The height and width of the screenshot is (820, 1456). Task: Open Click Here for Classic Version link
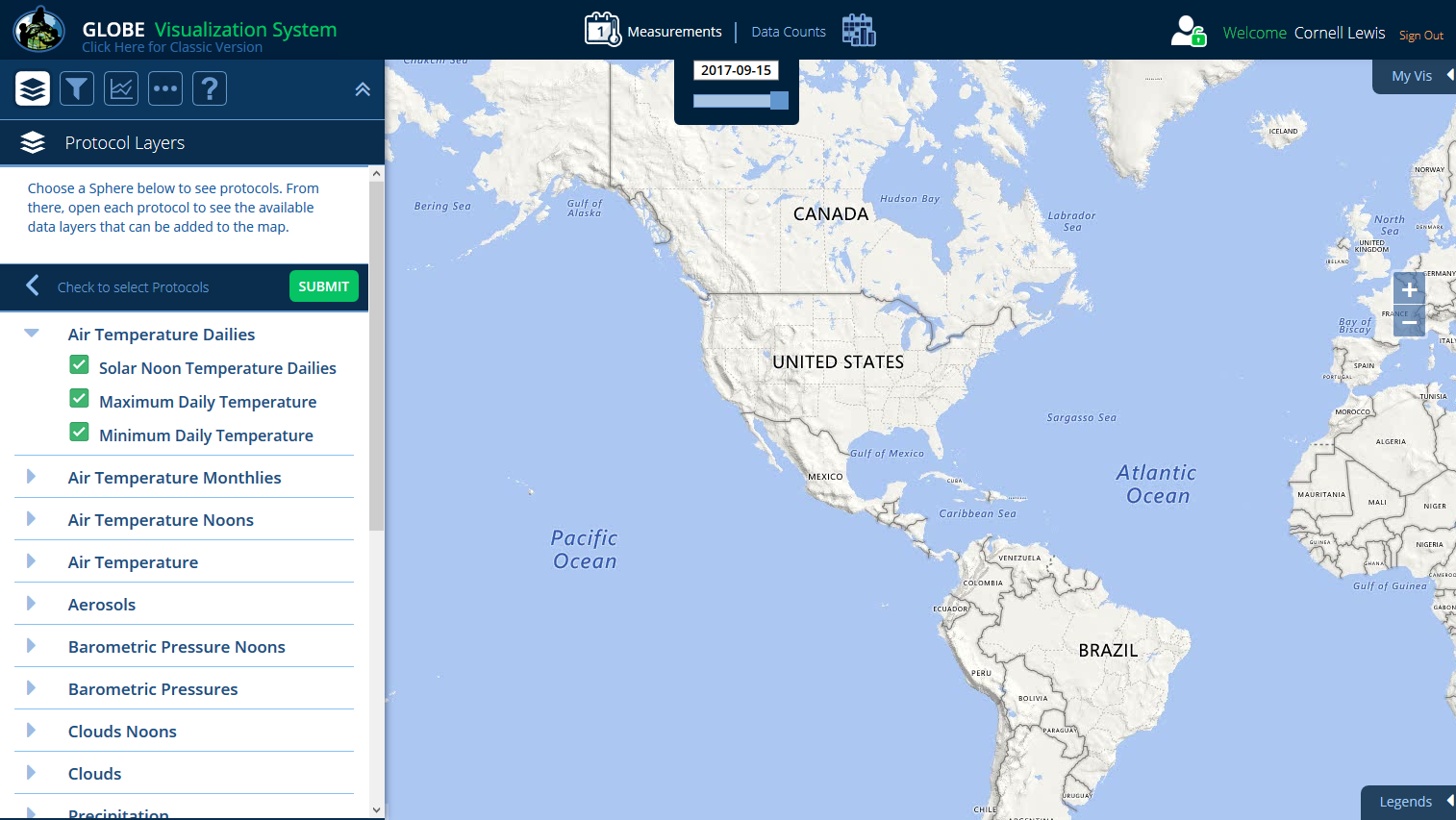pos(172,47)
